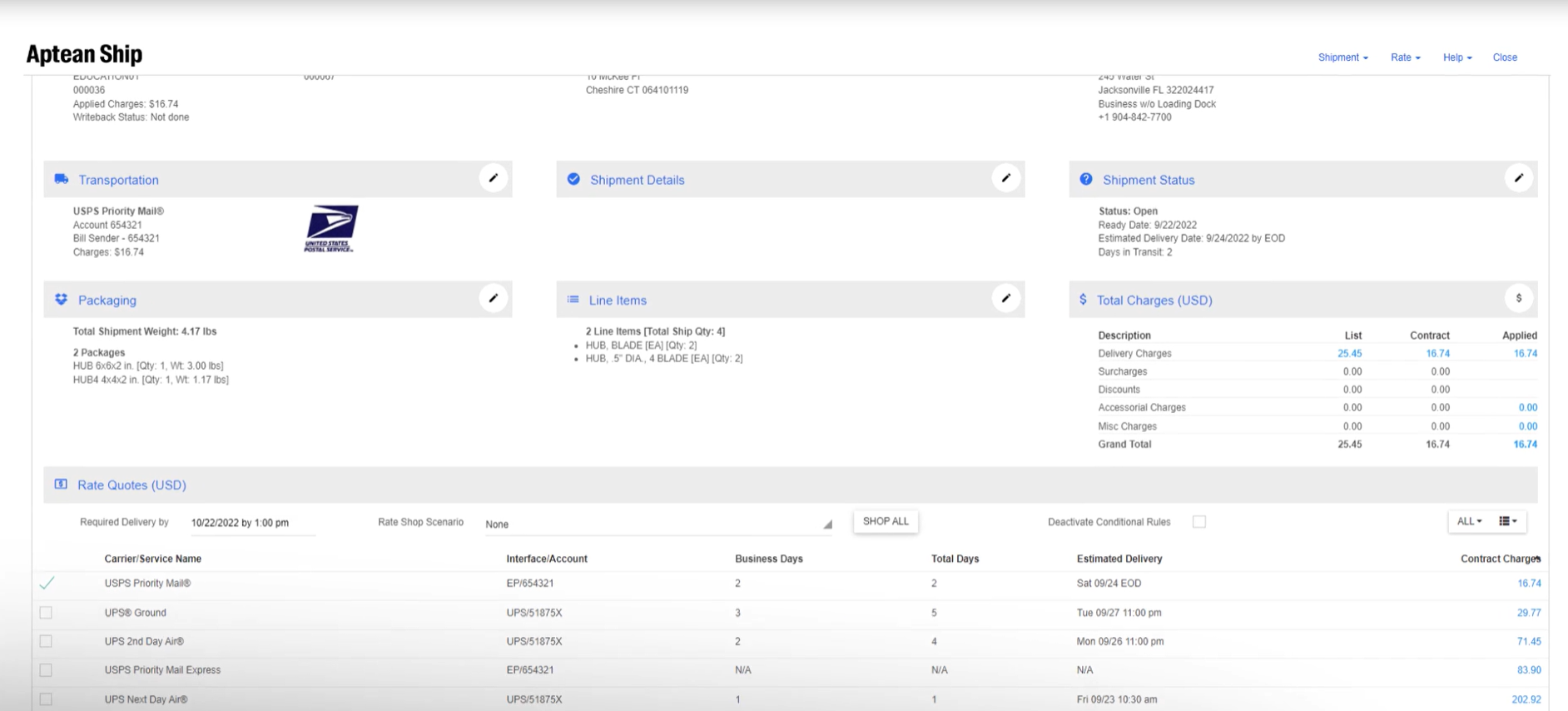Open the Rate menu
1568x711 pixels.
[x=1405, y=57]
